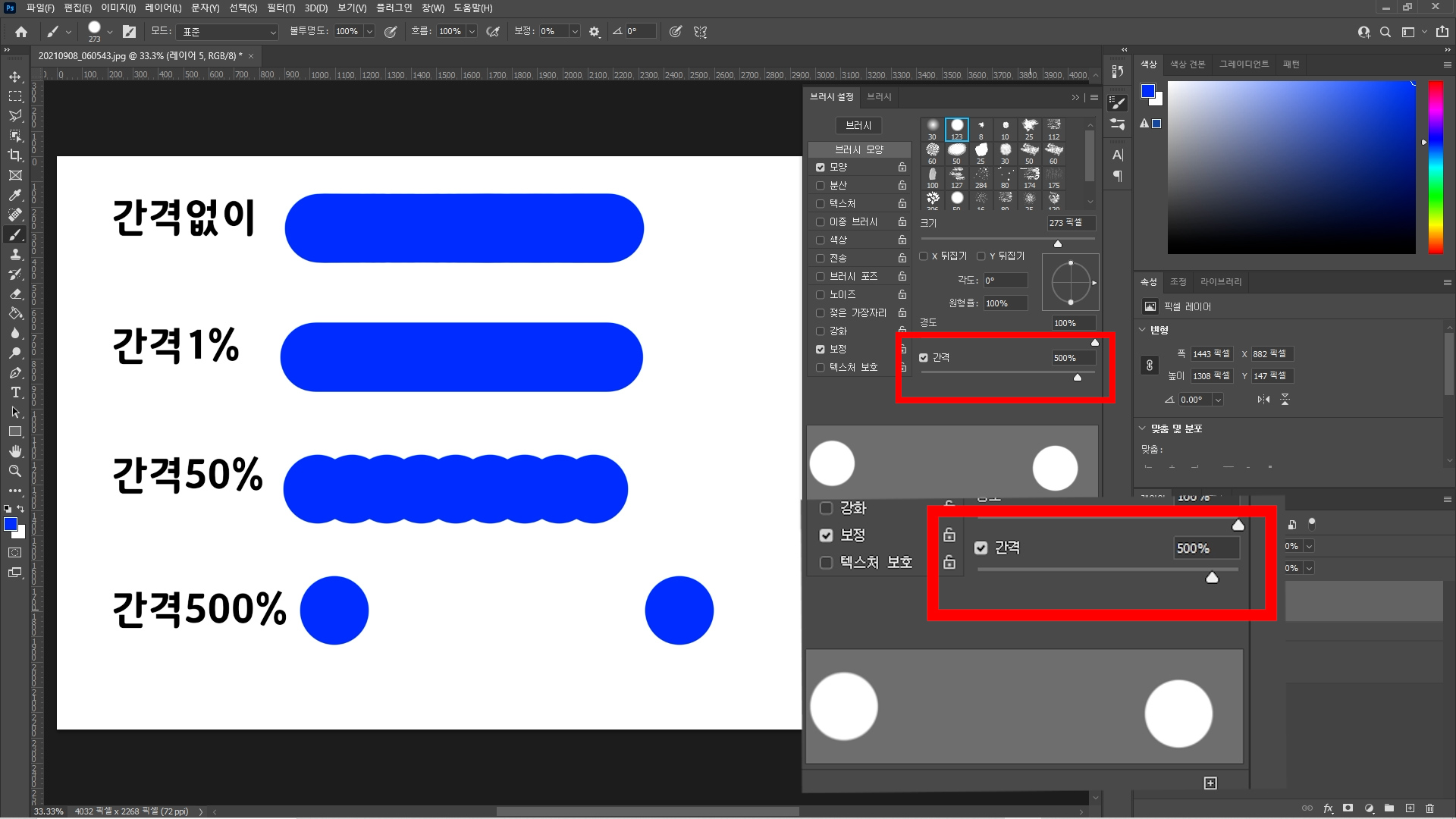Click the Home icon in options bar
The width and height of the screenshot is (1456, 819).
pos(21,32)
